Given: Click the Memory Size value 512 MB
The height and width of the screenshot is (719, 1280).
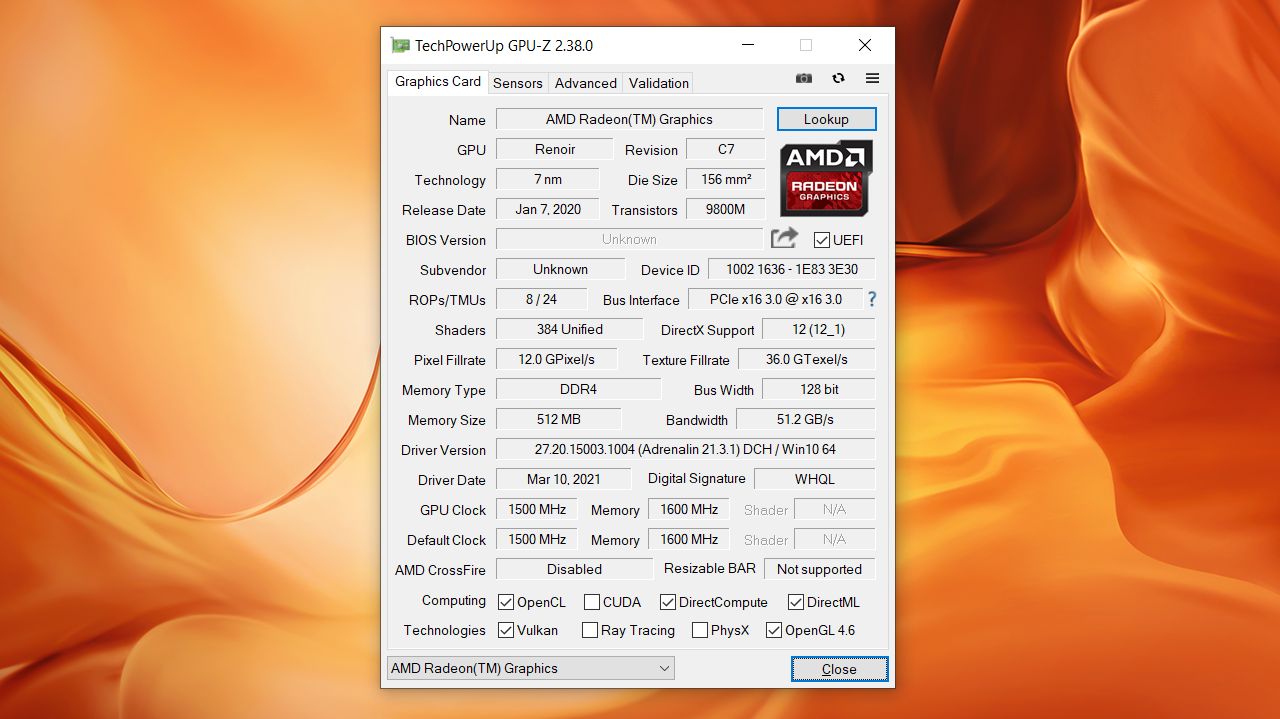Looking at the screenshot, I should (x=558, y=419).
